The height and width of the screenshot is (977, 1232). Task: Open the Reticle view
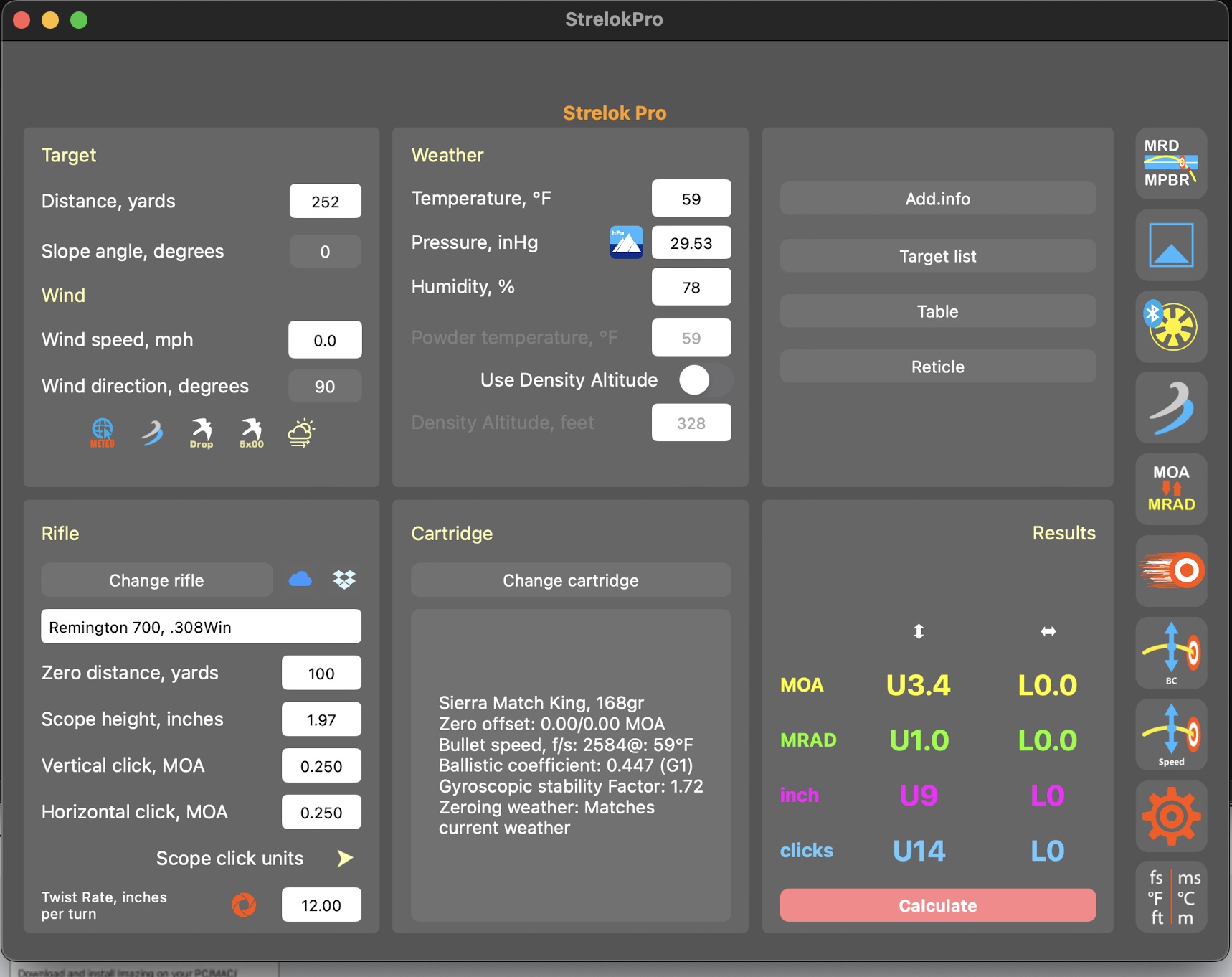click(x=937, y=367)
